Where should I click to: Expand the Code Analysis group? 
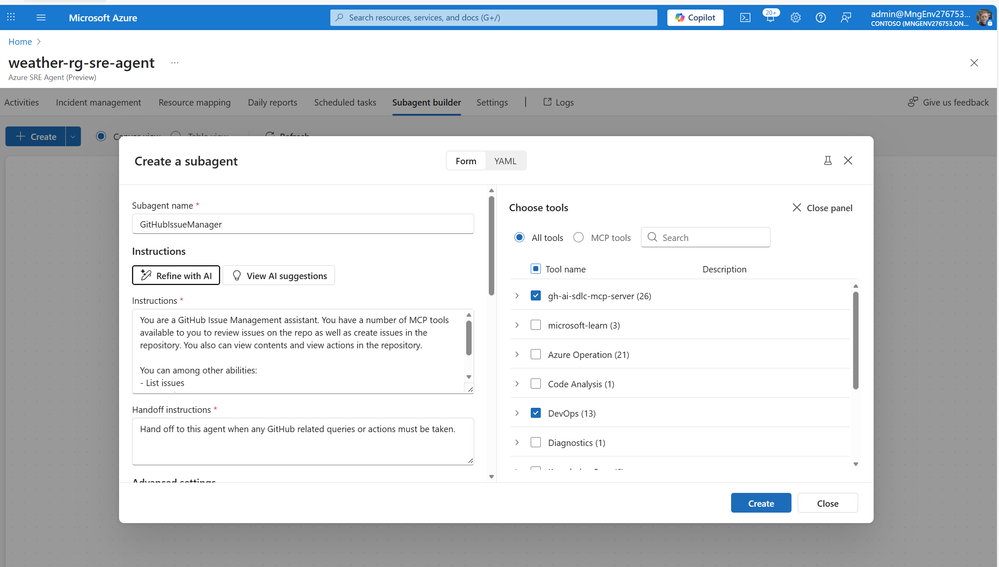point(517,384)
